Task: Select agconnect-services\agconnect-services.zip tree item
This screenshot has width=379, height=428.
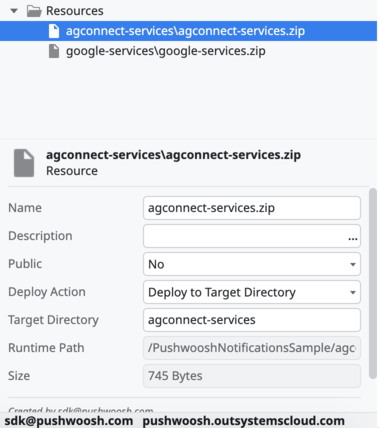Action: pyautogui.click(x=188, y=31)
